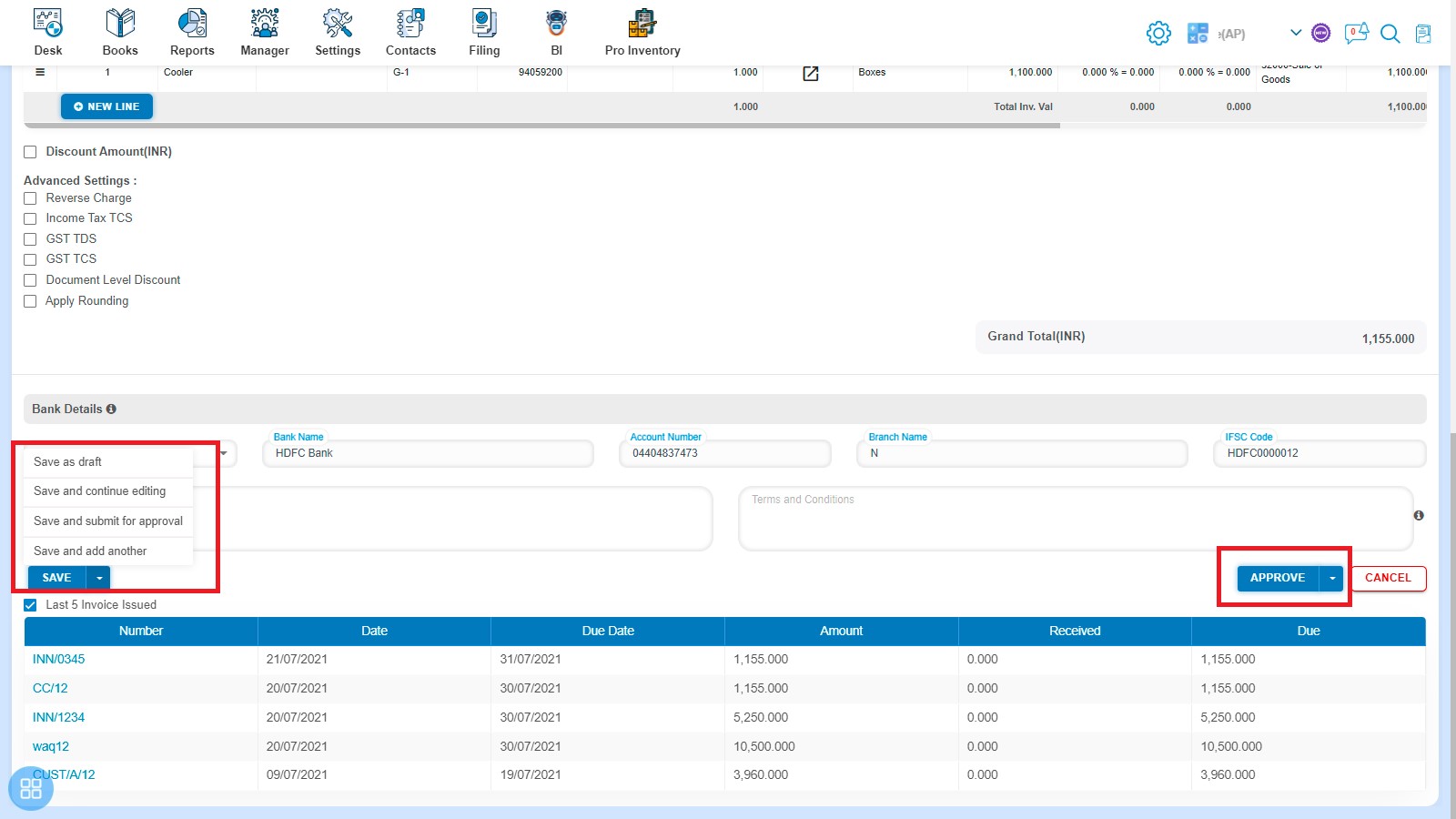The image size is (1456, 819).
Task: Enable GST TDS checkbox
Action: (30, 239)
